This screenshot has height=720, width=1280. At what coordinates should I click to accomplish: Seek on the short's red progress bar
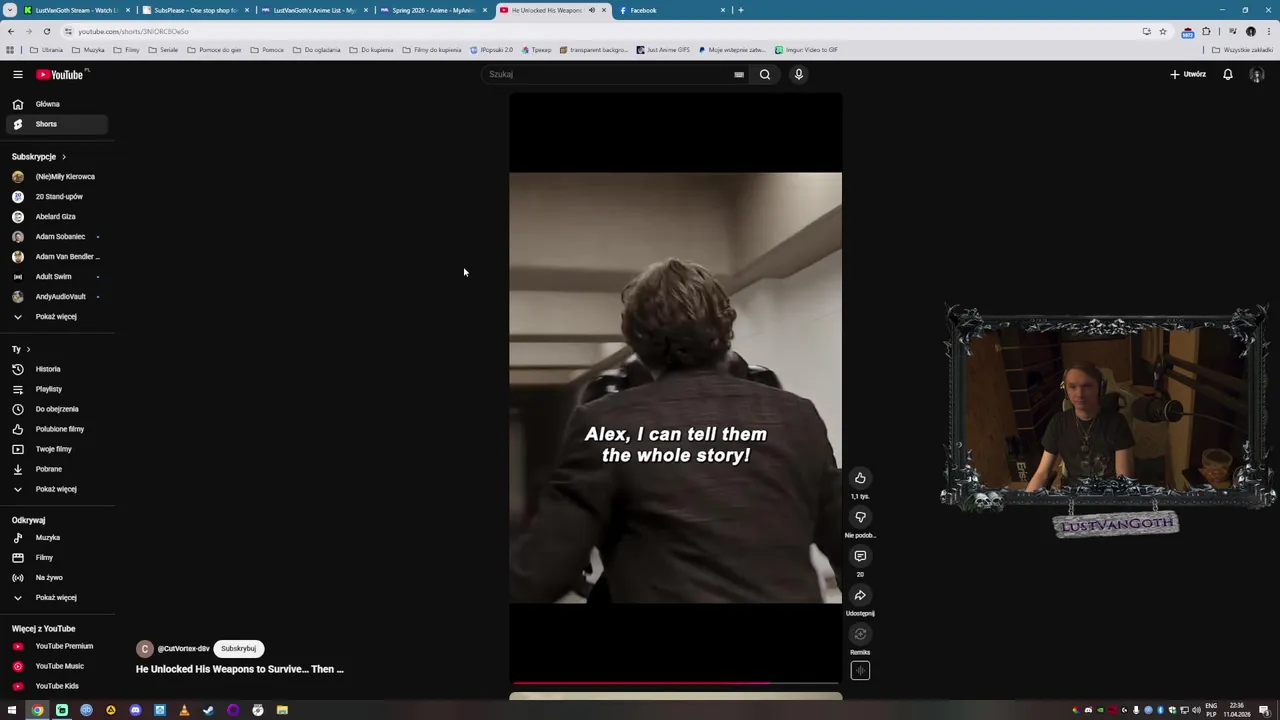[675, 683]
